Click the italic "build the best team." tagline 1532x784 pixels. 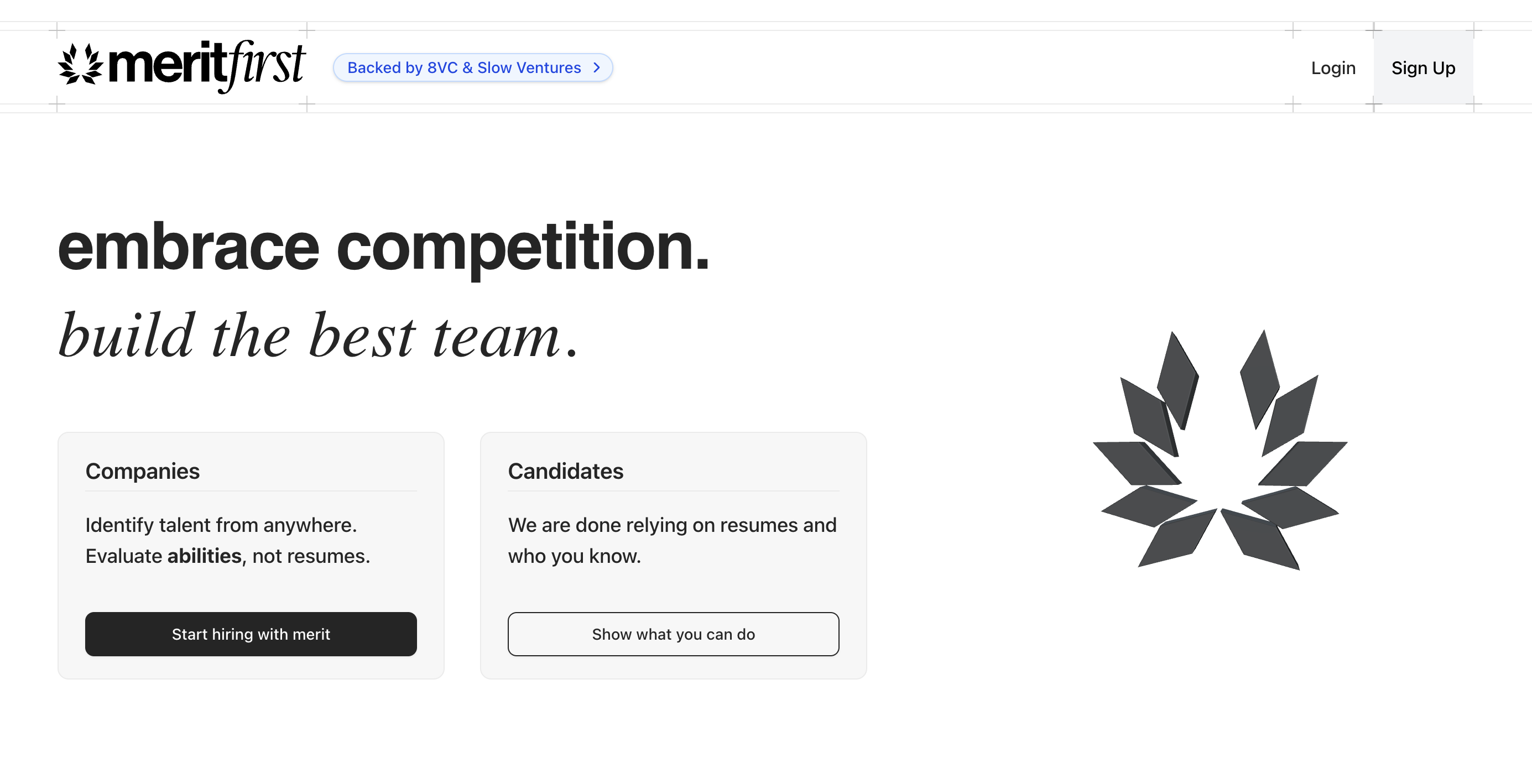(319, 336)
